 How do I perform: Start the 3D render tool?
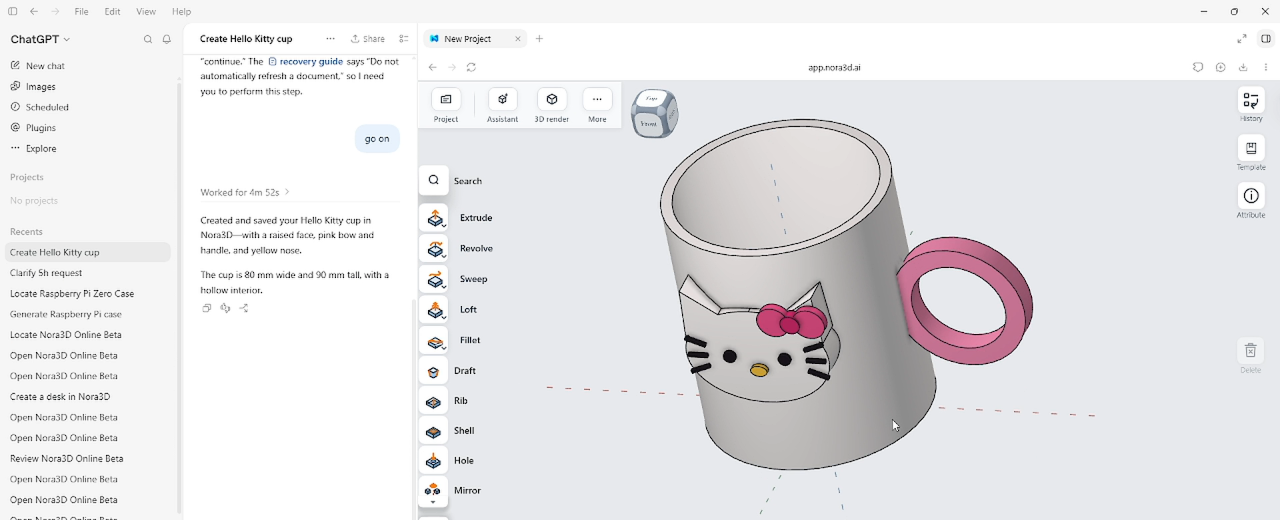tap(551, 106)
